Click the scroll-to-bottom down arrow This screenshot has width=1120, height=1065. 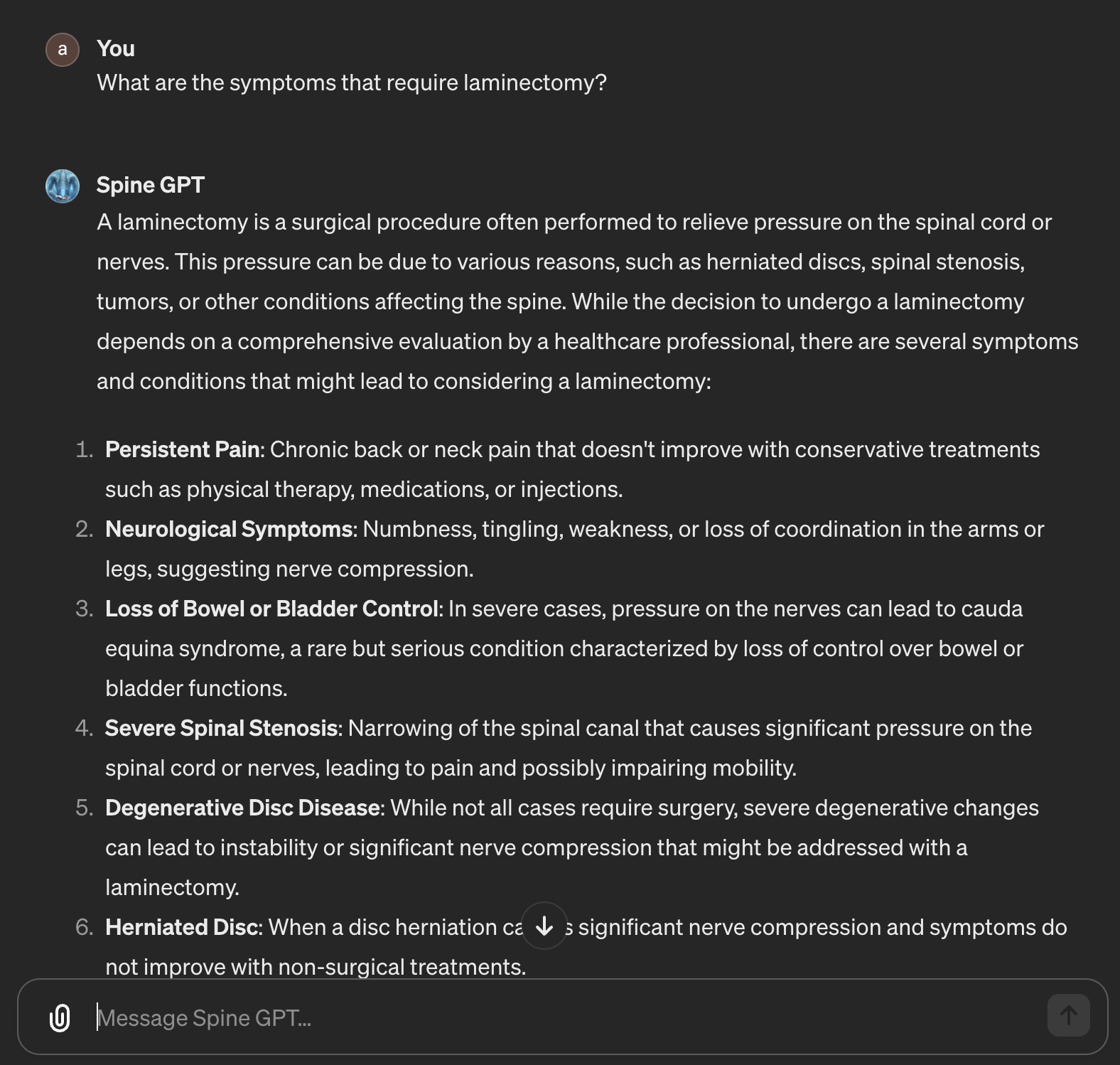tap(544, 926)
